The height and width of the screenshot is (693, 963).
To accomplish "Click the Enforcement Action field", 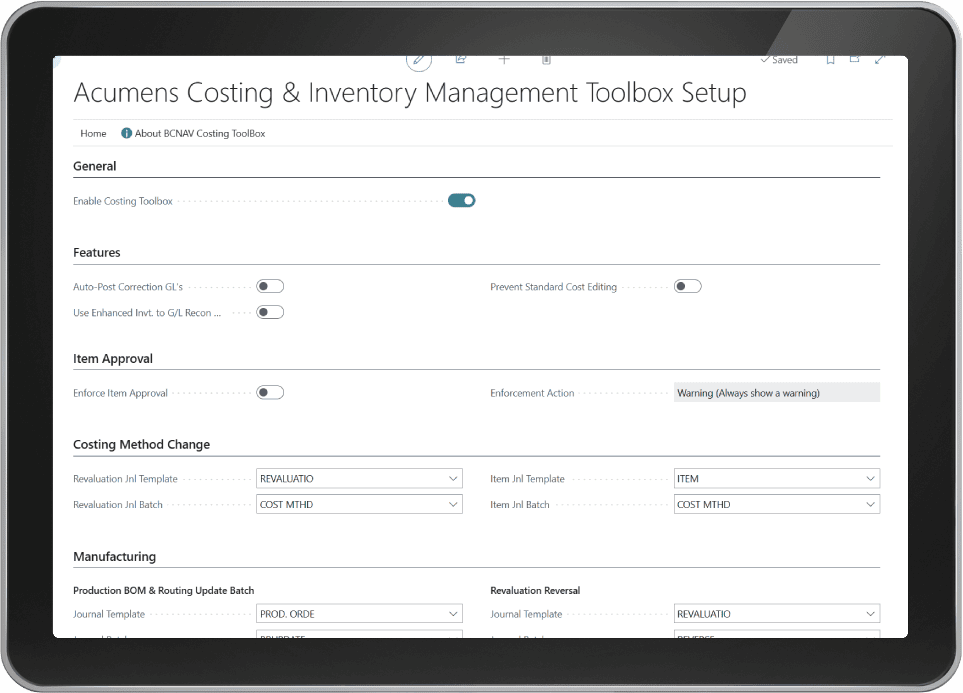I will [777, 393].
